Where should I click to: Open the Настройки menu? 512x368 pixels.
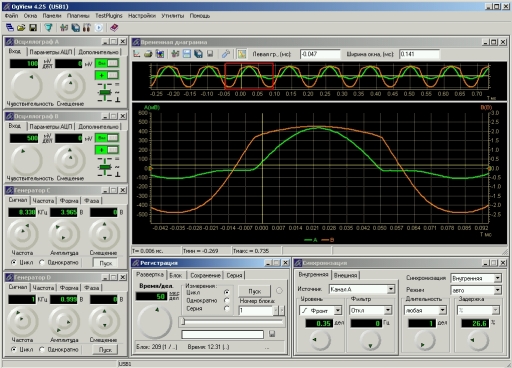coord(142,16)
